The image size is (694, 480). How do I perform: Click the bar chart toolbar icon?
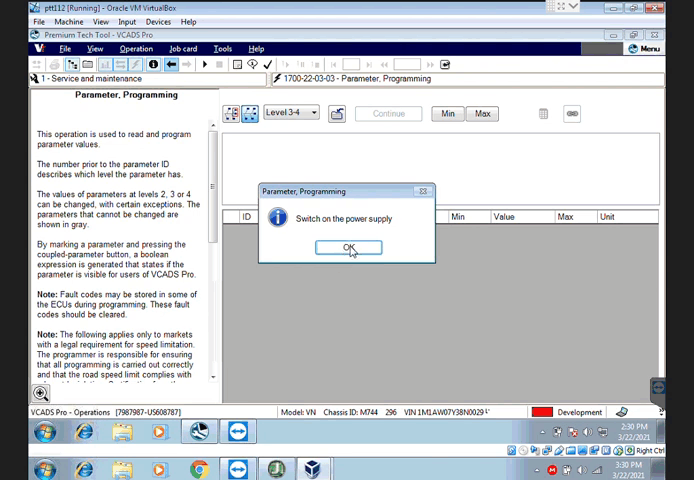pyautogui.click(x=105, y=65)
